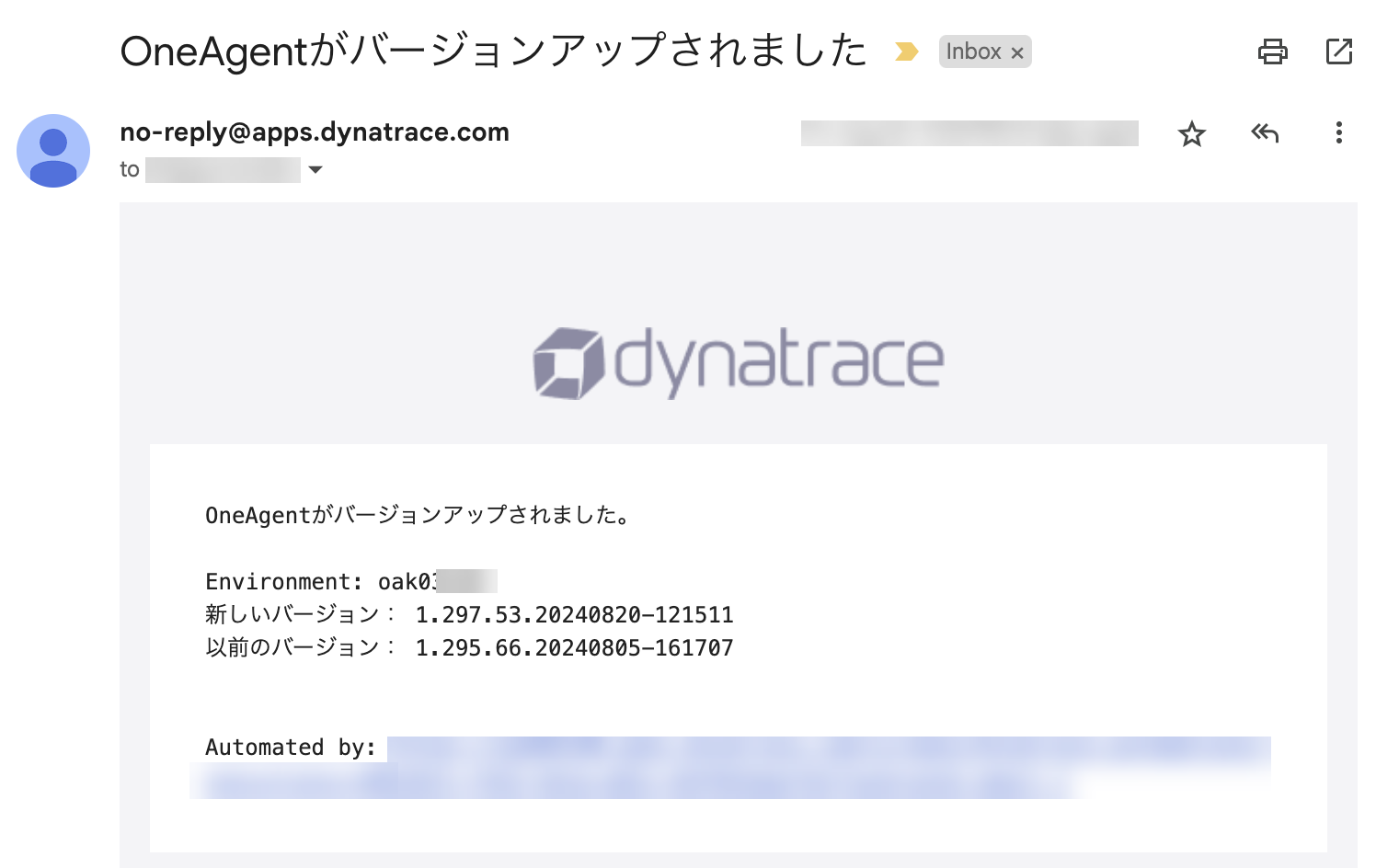Click the OneAgentがバージョンアップされました。 body line
The width and height of the screenshot is (1376, 868).
(x=419, y=515)
